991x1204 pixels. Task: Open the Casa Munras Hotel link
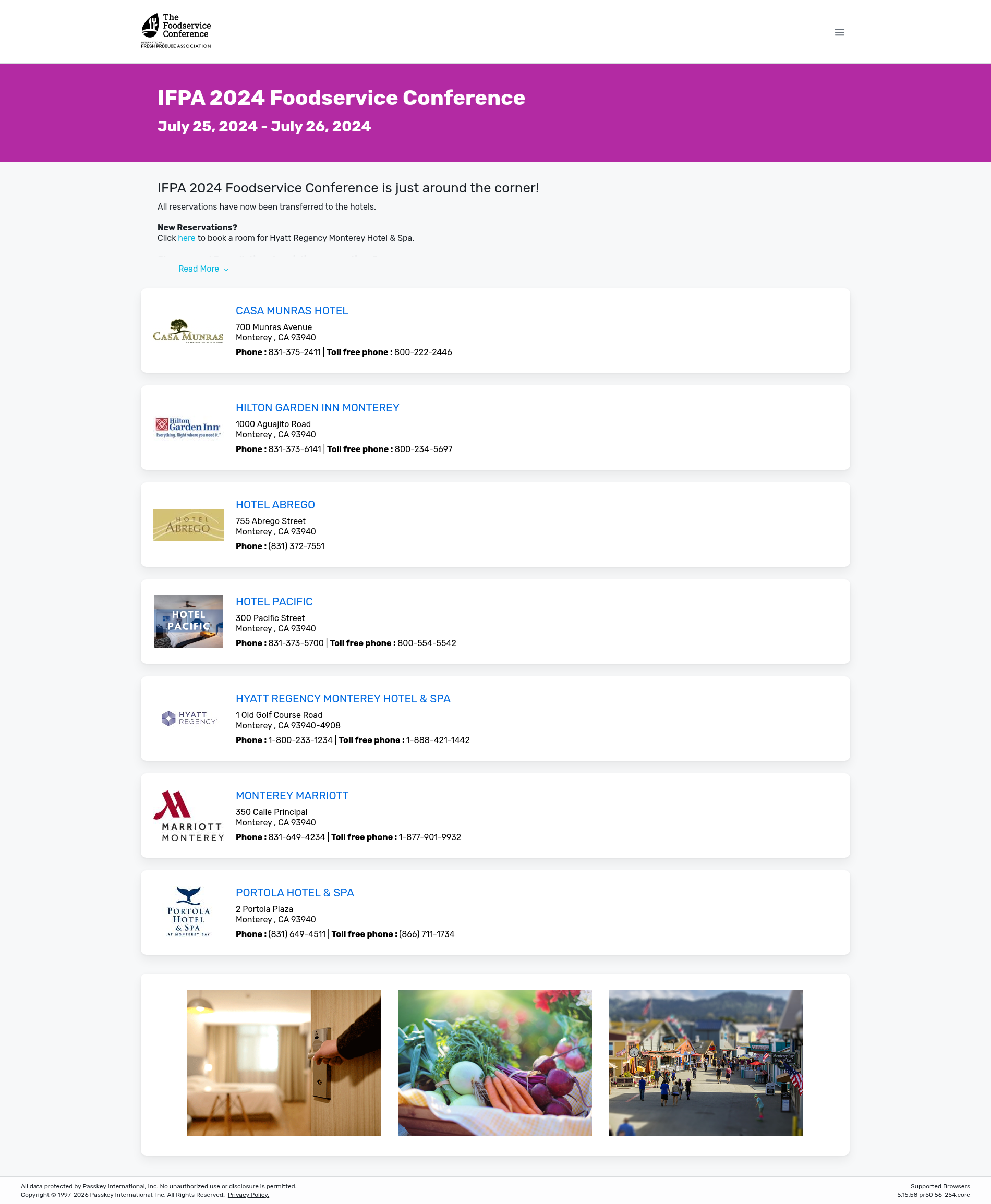(292, 311)
